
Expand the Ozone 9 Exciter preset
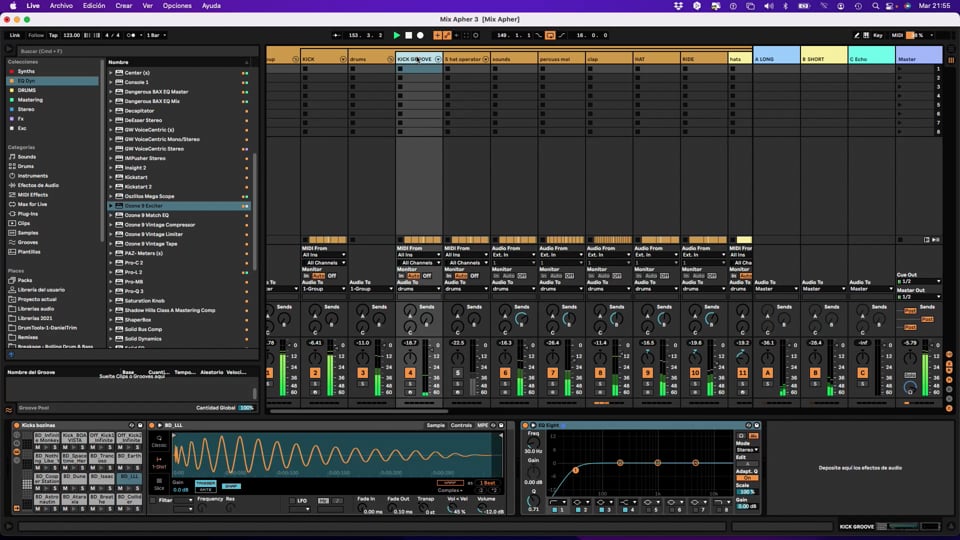point(111,206)
